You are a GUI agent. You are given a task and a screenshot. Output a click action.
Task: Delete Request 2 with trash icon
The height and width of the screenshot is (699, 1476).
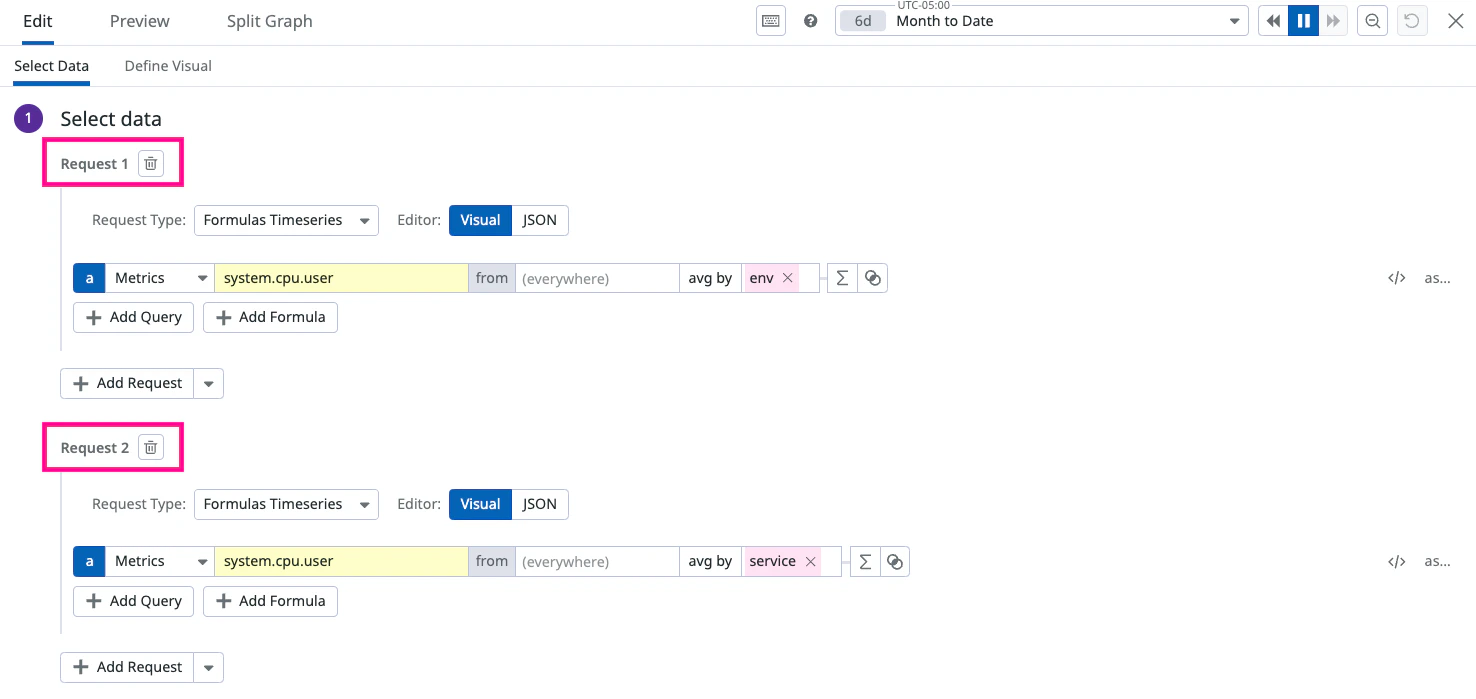tap(150, 447)
